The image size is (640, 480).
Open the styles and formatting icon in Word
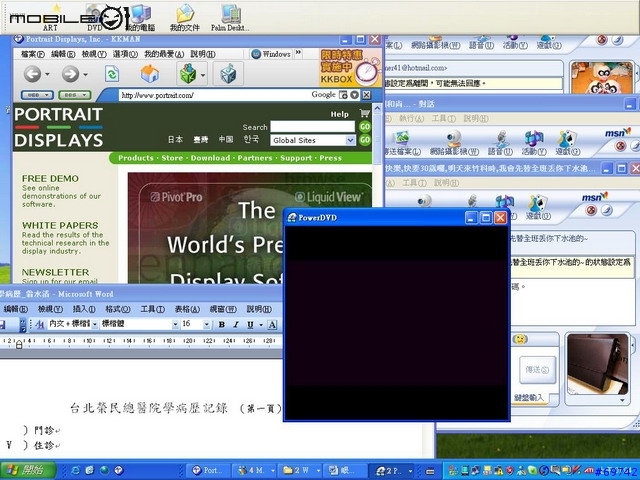tap(40, 324)
